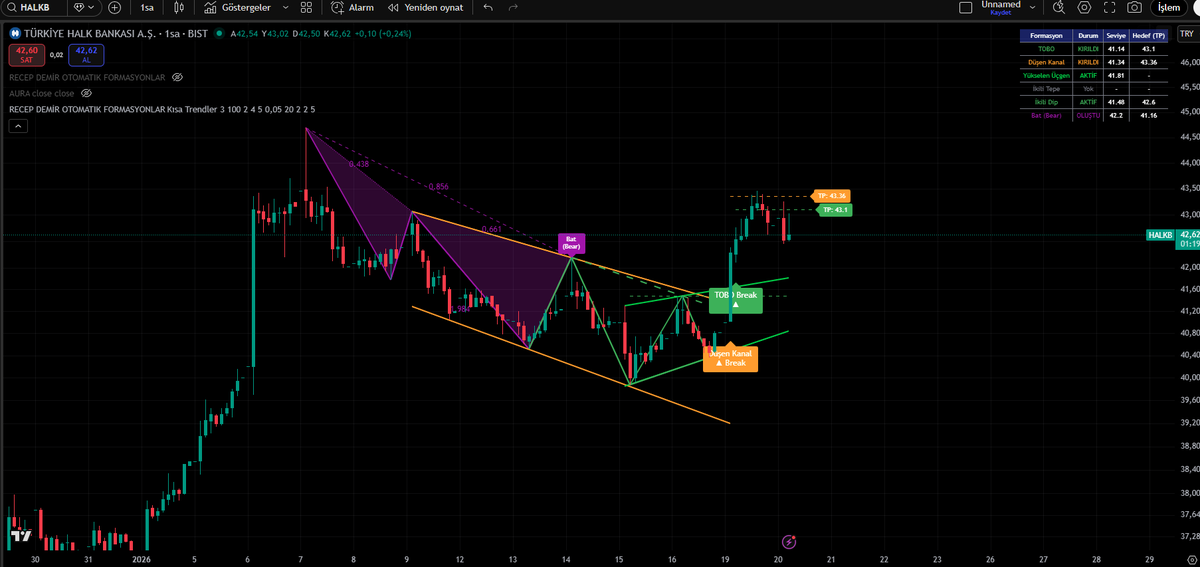
Task: Click the Düşen Kanal Break label
Action: pyautogui.click(x=730, y=357)
